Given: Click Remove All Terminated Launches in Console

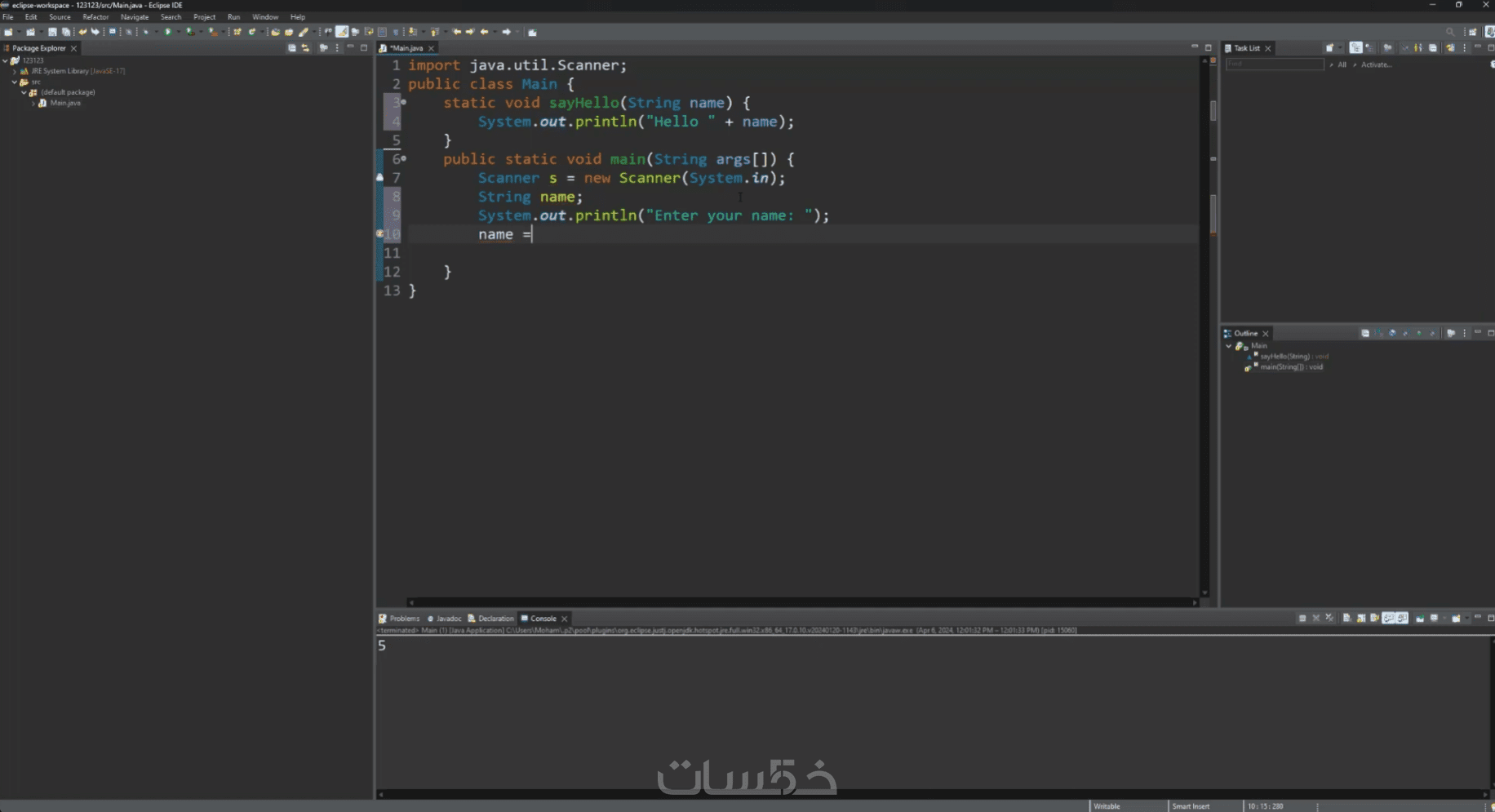Looking at the screenshot, I should coord(1329,619).
